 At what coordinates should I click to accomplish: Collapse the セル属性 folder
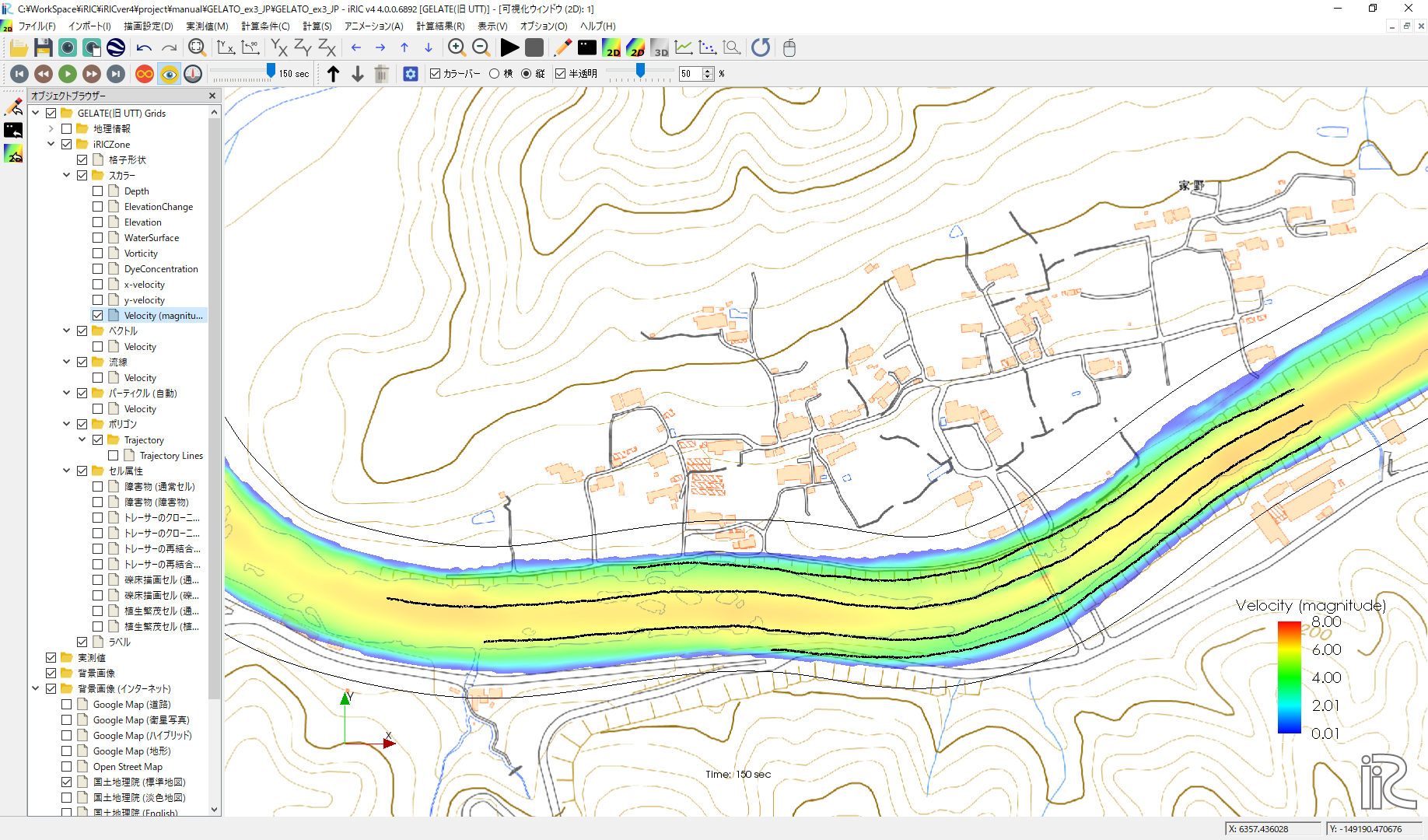pyautogui.click(x=67, y=471)
